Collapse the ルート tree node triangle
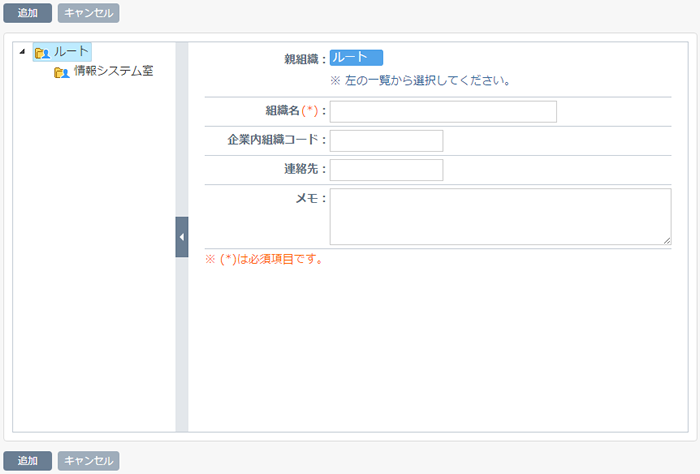Screen dimensions: 700x474 tap(22, 52)
